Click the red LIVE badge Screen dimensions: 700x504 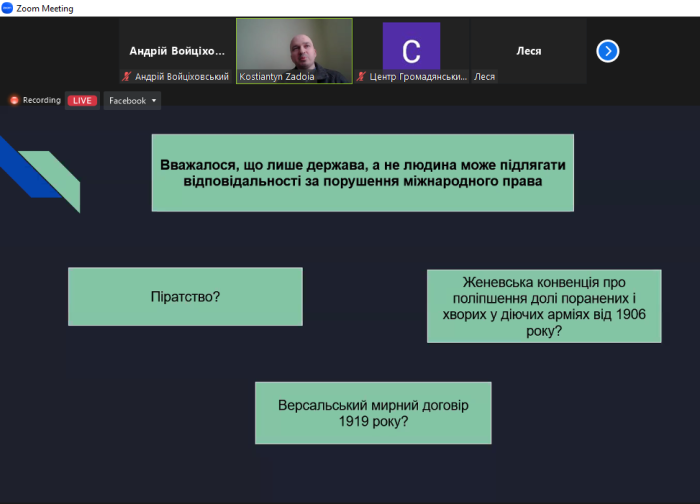click(x=82, y=100)
